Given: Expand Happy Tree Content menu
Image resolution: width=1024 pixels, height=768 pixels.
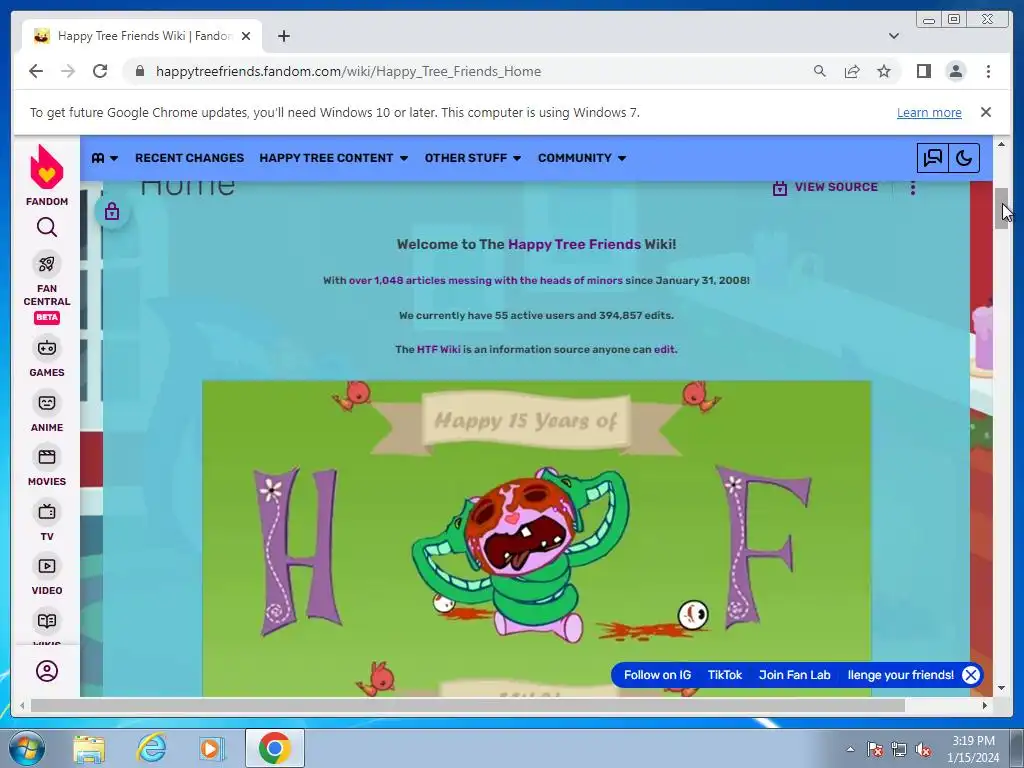Looking at the screenshot, I should coord(333,158).
